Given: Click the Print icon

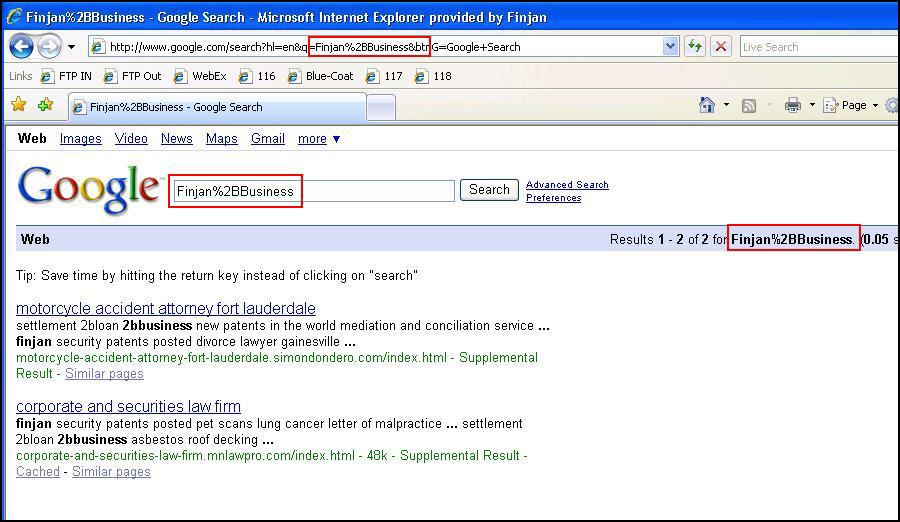Looking at the screenshot, I should click(x=793, y=105).
